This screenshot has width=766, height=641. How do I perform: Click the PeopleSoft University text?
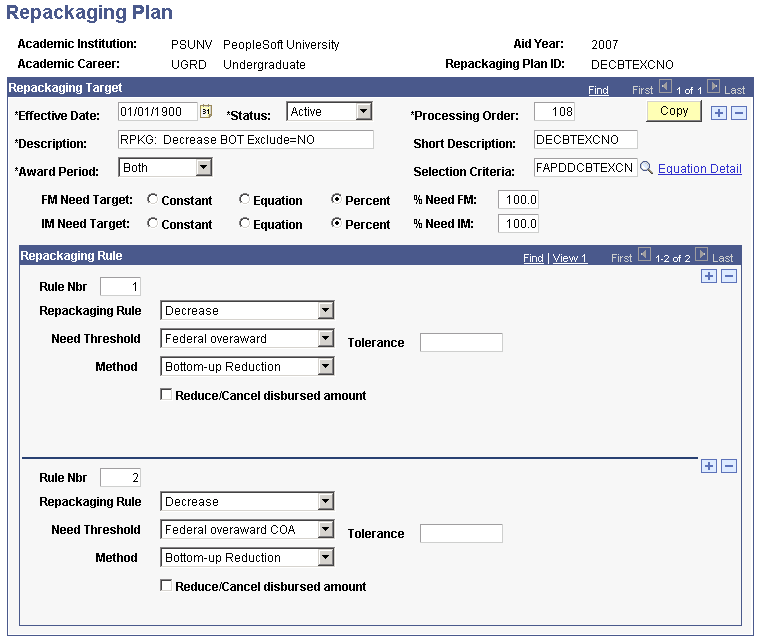(281, 44)
